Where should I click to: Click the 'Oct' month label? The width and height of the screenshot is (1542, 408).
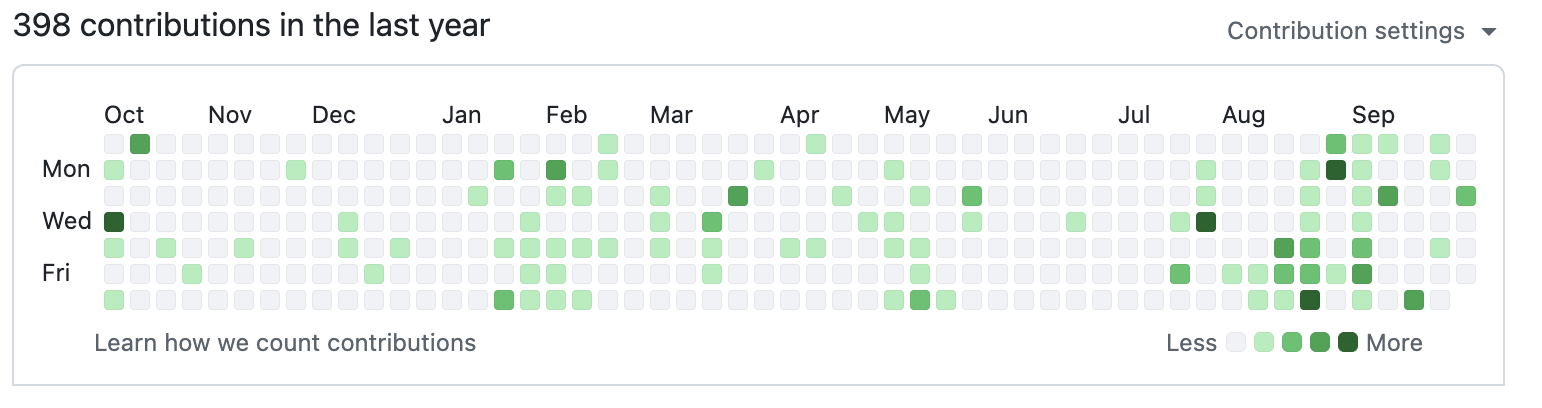tap(124, 114)
